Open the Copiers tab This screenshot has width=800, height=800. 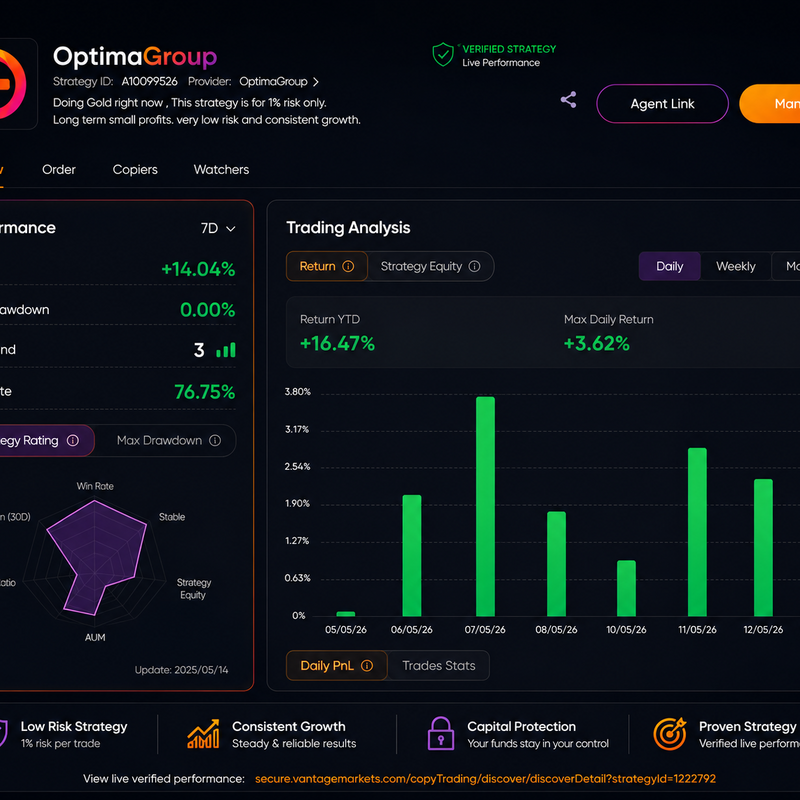[x=135, y=169]
